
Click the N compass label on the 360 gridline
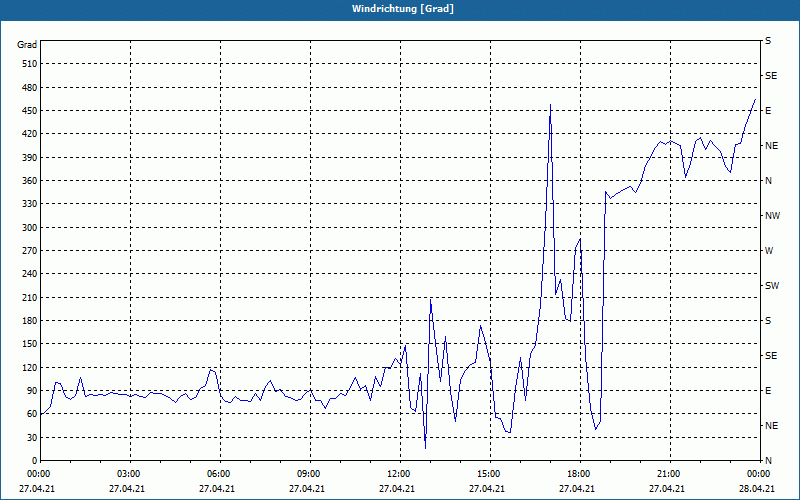pyautogui.click(x=768, y=181)
